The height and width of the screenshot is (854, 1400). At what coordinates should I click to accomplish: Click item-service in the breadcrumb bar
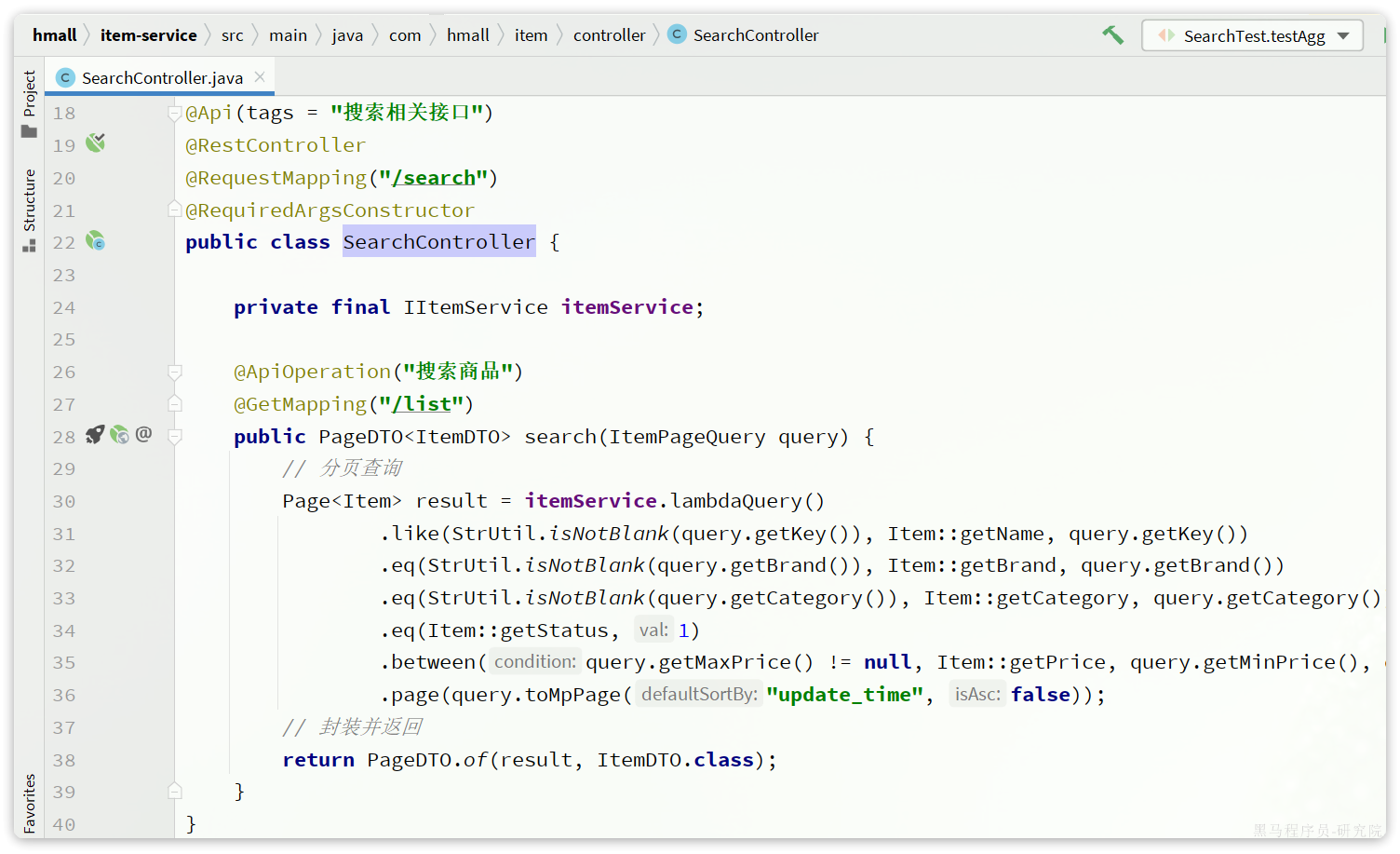[x=148, y=35]
